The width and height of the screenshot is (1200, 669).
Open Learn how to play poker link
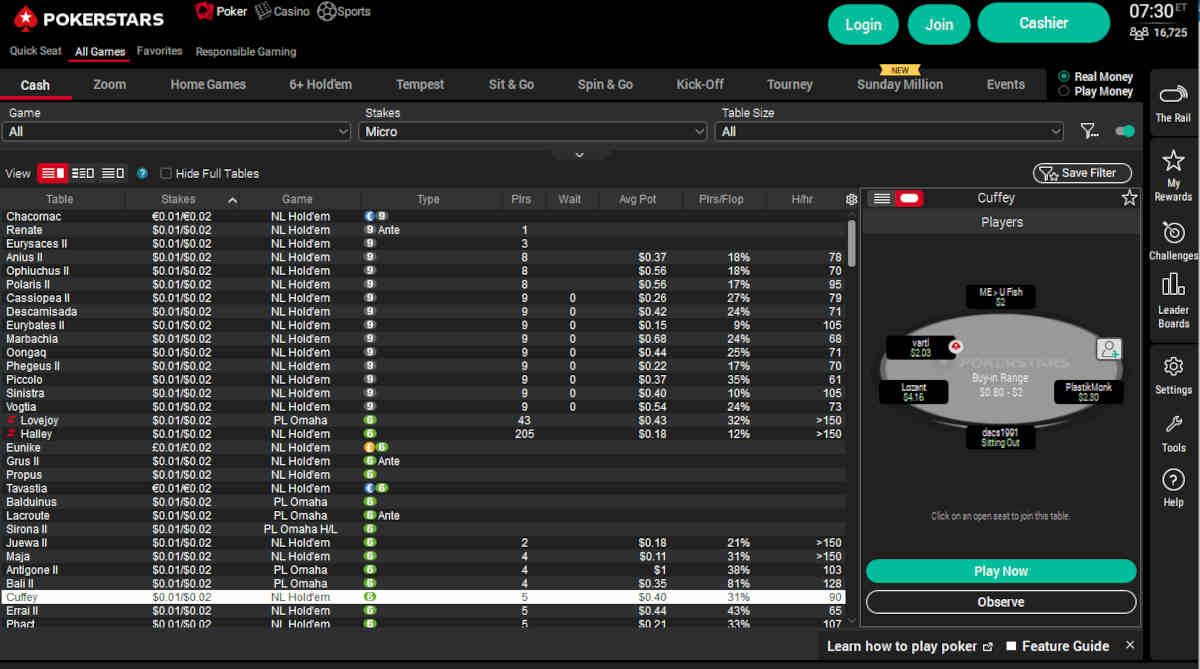coord(909,646)
